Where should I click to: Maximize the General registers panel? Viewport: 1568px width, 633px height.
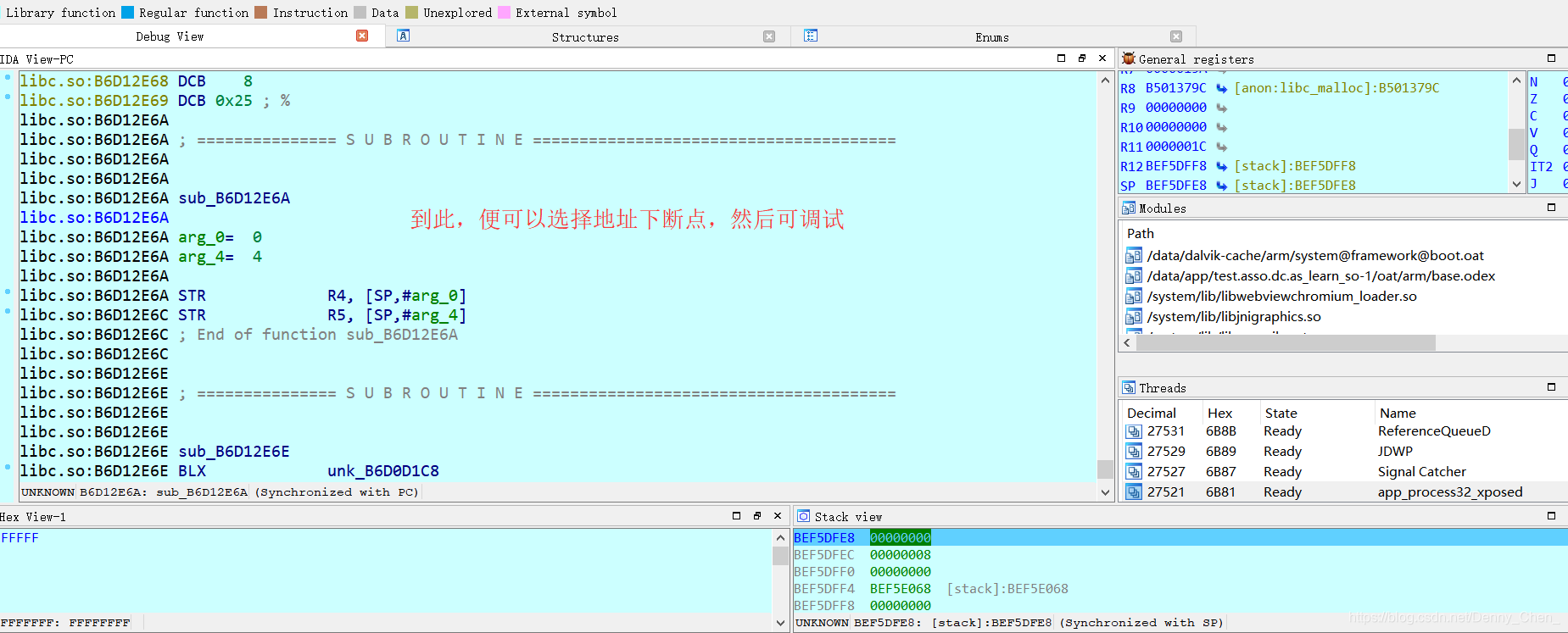coord(1551,58)
